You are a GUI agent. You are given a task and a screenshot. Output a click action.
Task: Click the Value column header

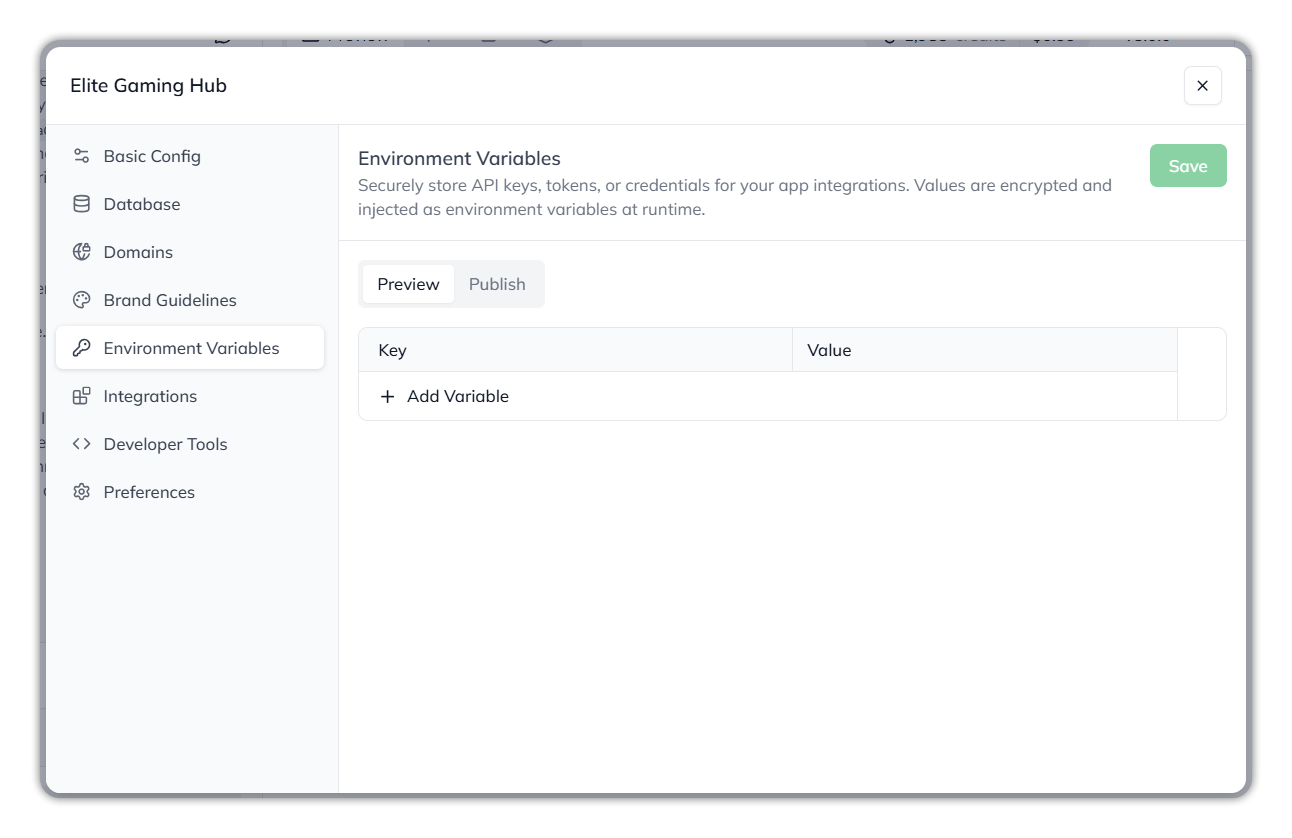point(985,350)
